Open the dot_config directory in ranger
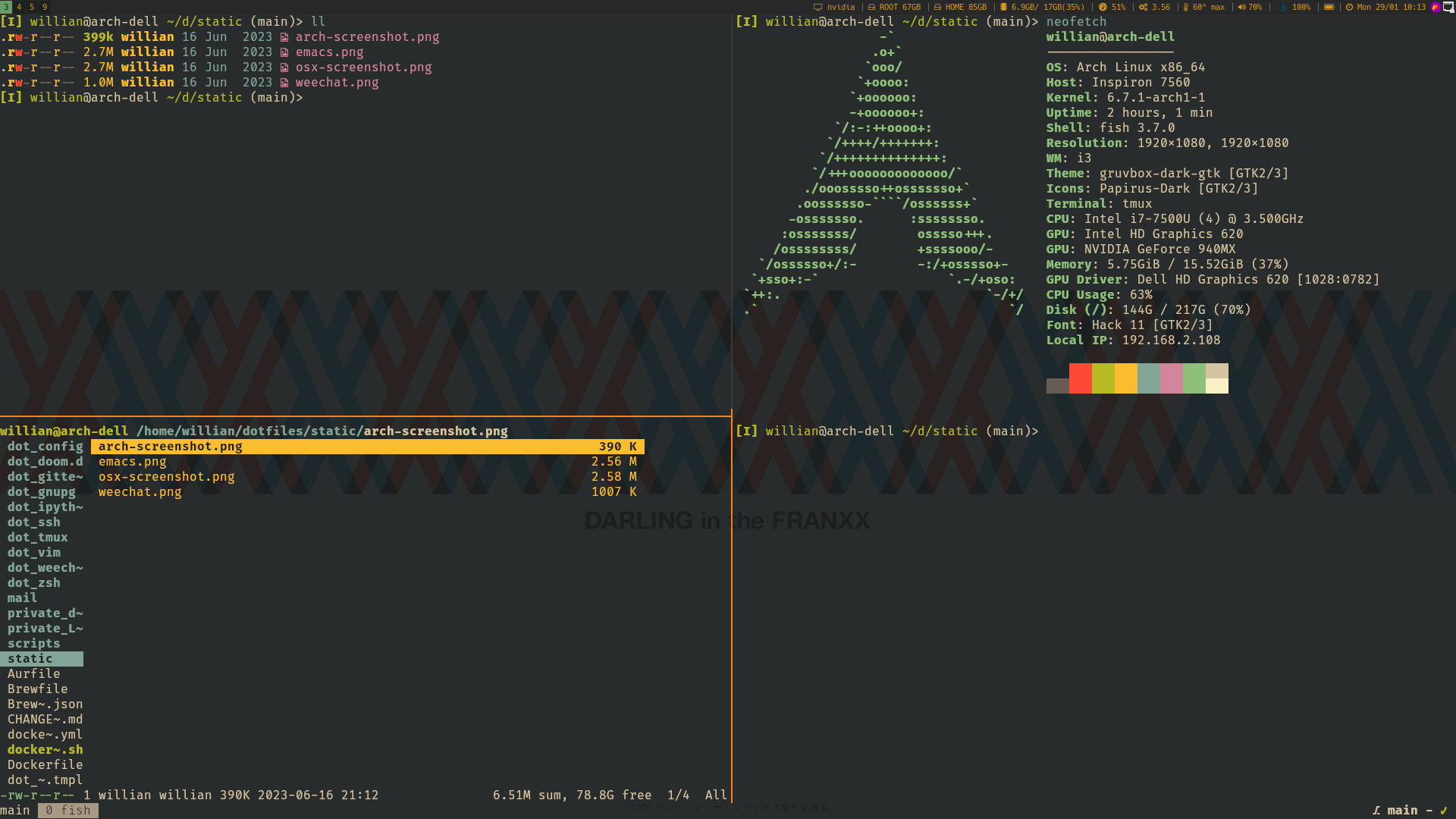The height and width of the screenshot is (819, 1456). pos(45,447)
